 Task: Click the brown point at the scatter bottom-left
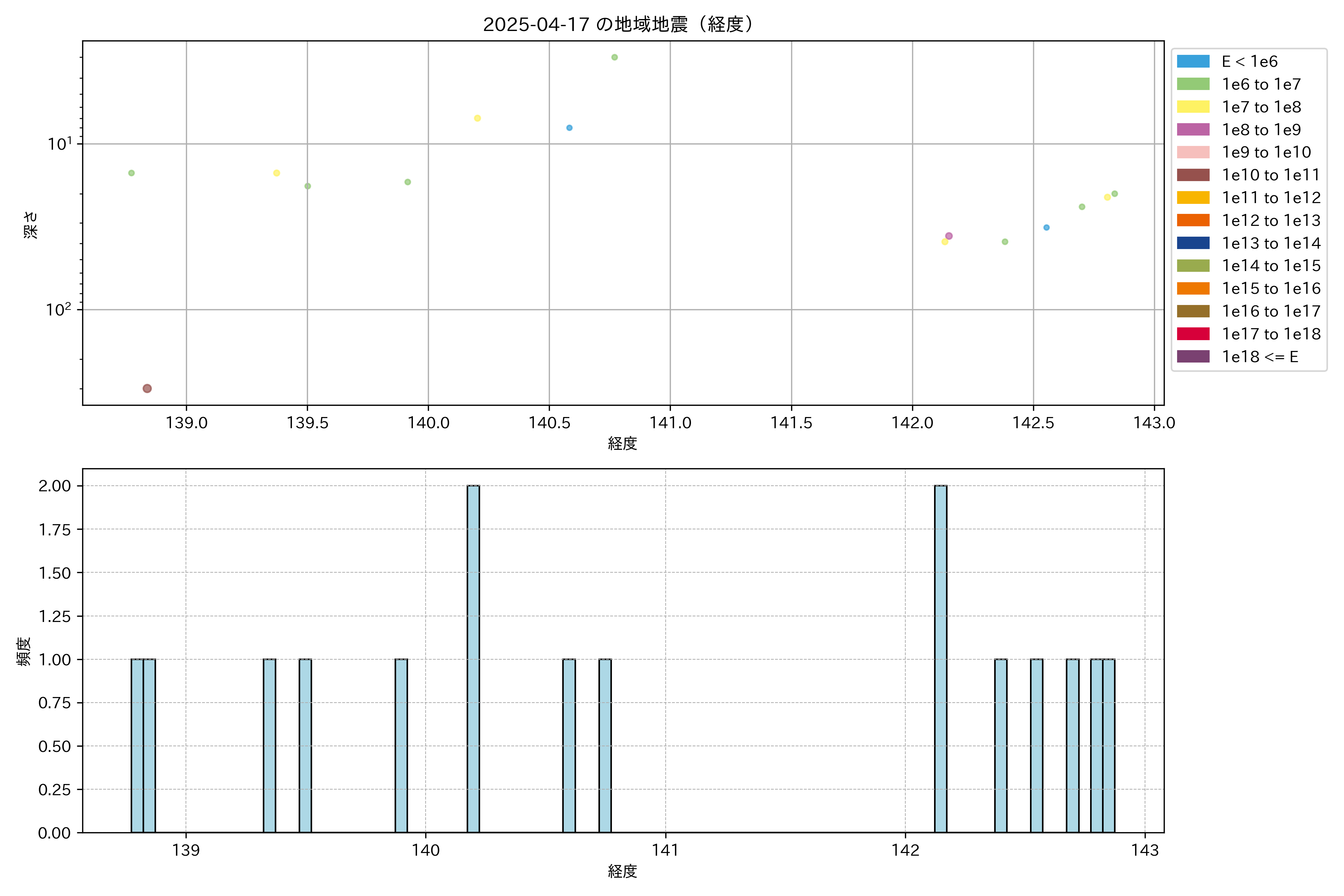(x=147, y=389)
